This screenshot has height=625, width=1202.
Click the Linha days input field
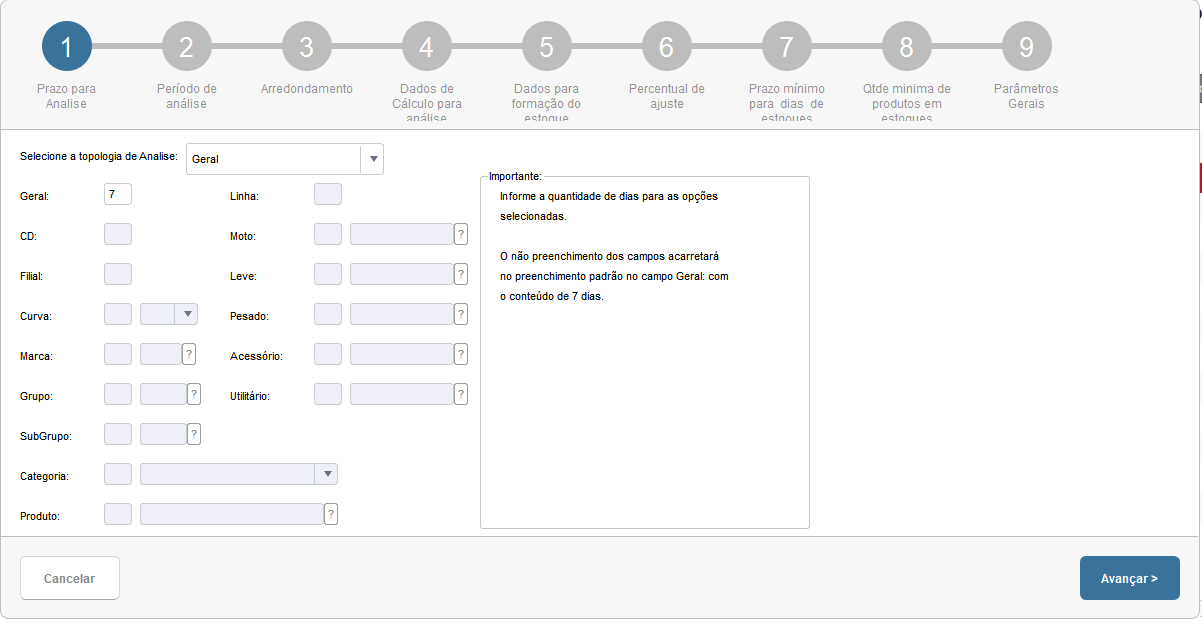point(328,194)
